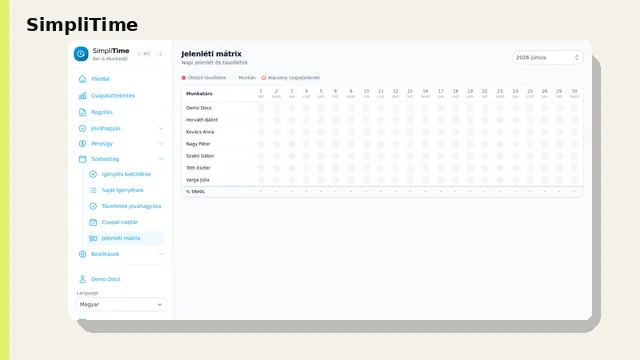Click the day 30 column header
Viewport: 640px width, 360px height.
tap(575, 93)
